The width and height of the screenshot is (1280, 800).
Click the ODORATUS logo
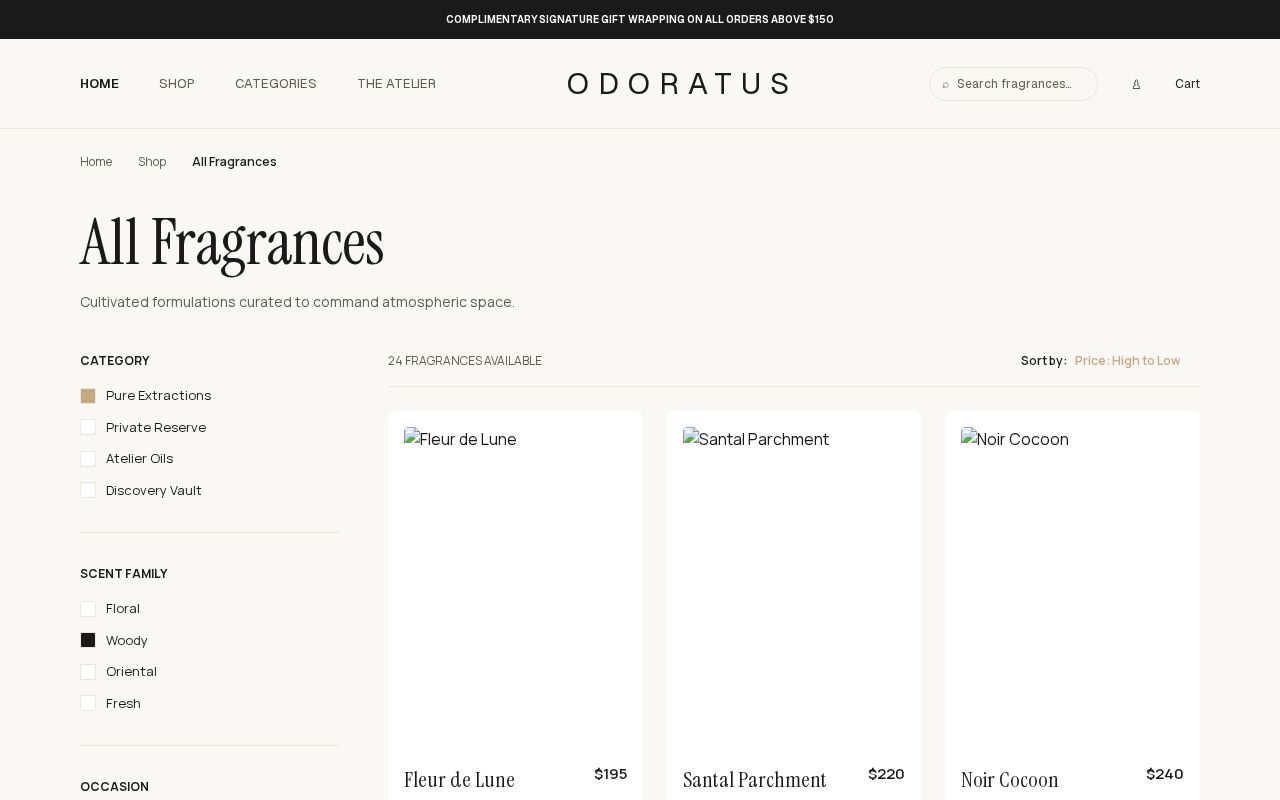coord(679,83)
